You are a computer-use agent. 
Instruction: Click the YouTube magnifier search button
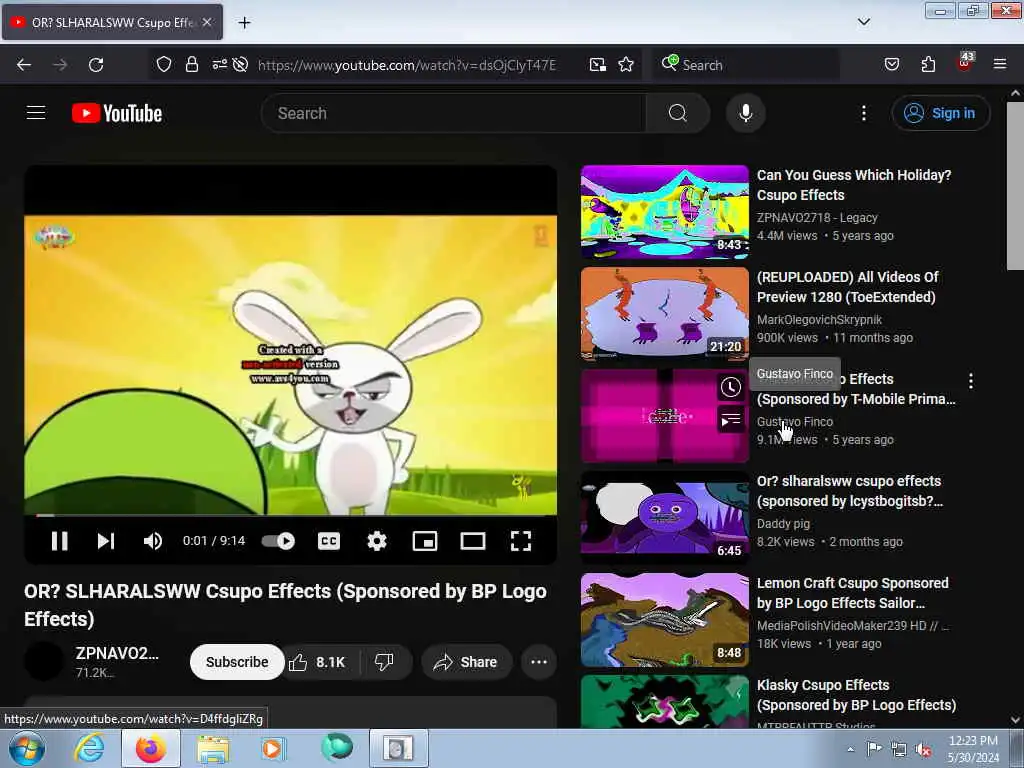coord(678,113)
